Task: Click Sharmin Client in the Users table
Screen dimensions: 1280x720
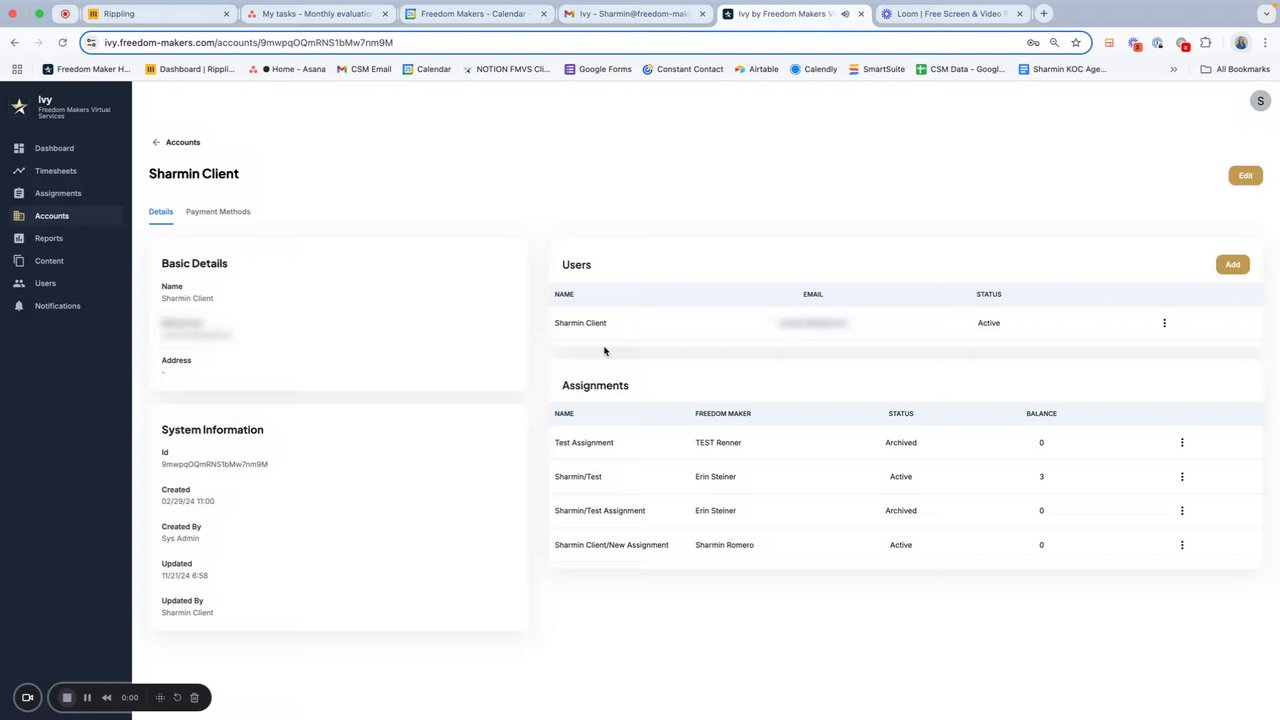Action: coord(580,323)
